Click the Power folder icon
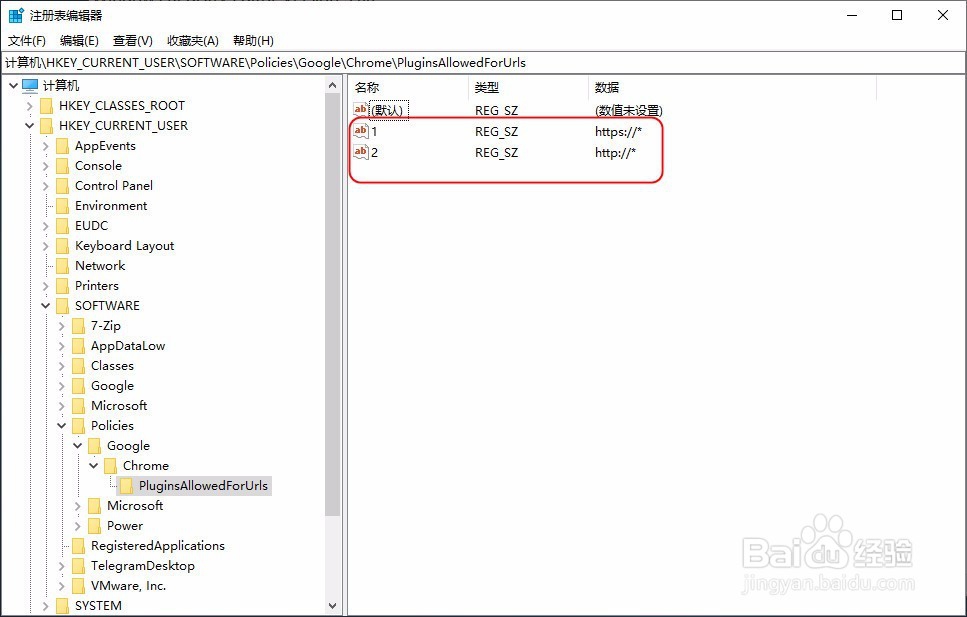967x617 pixels. pos(94,526)
